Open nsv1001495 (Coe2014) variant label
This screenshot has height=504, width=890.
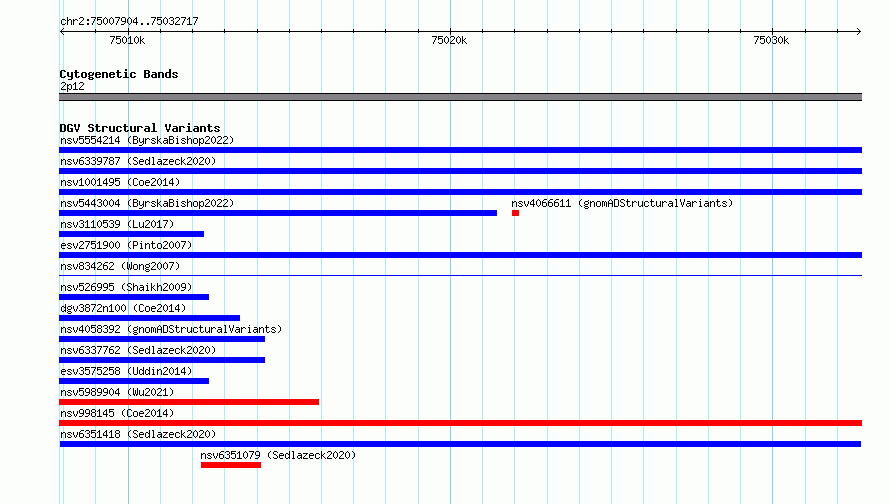(120, 182)
